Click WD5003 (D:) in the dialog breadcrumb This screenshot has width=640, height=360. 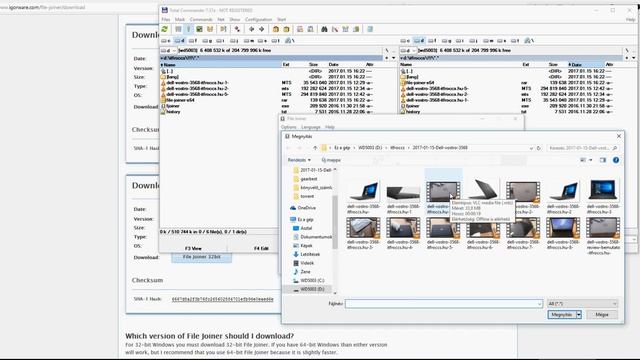pos(370,148)
